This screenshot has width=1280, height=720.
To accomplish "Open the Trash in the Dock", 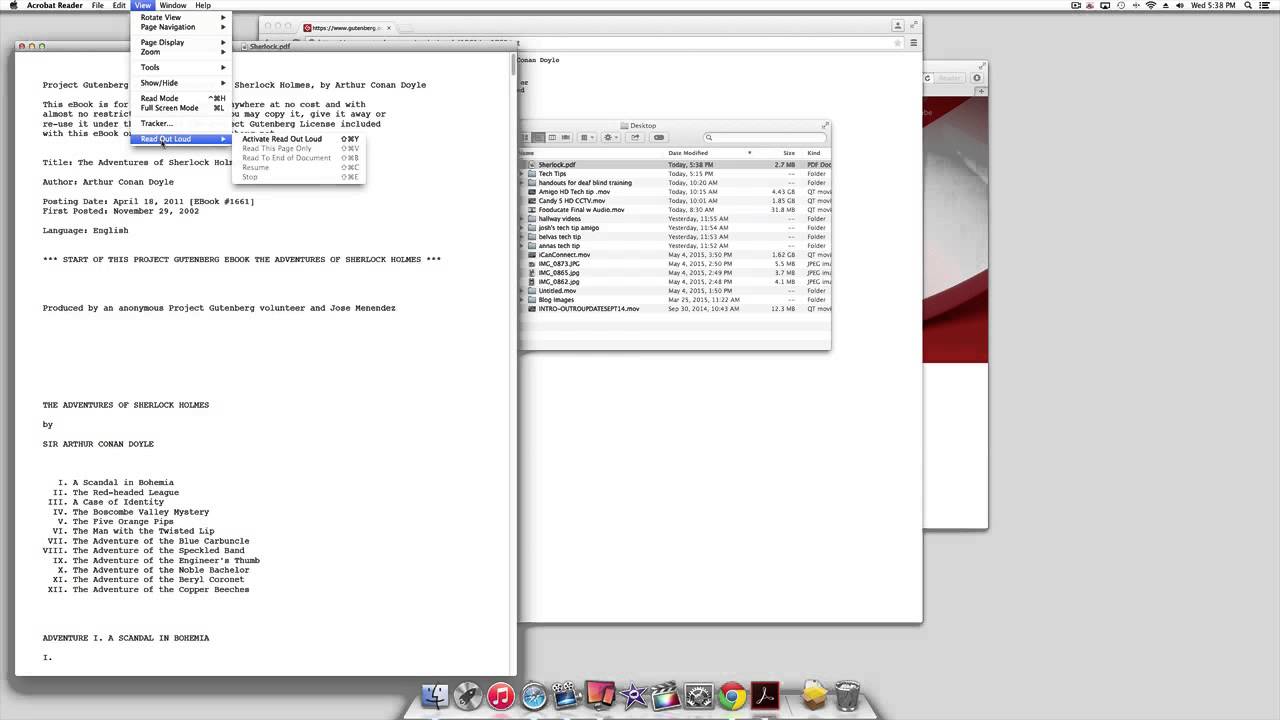I will pos(847,696).
